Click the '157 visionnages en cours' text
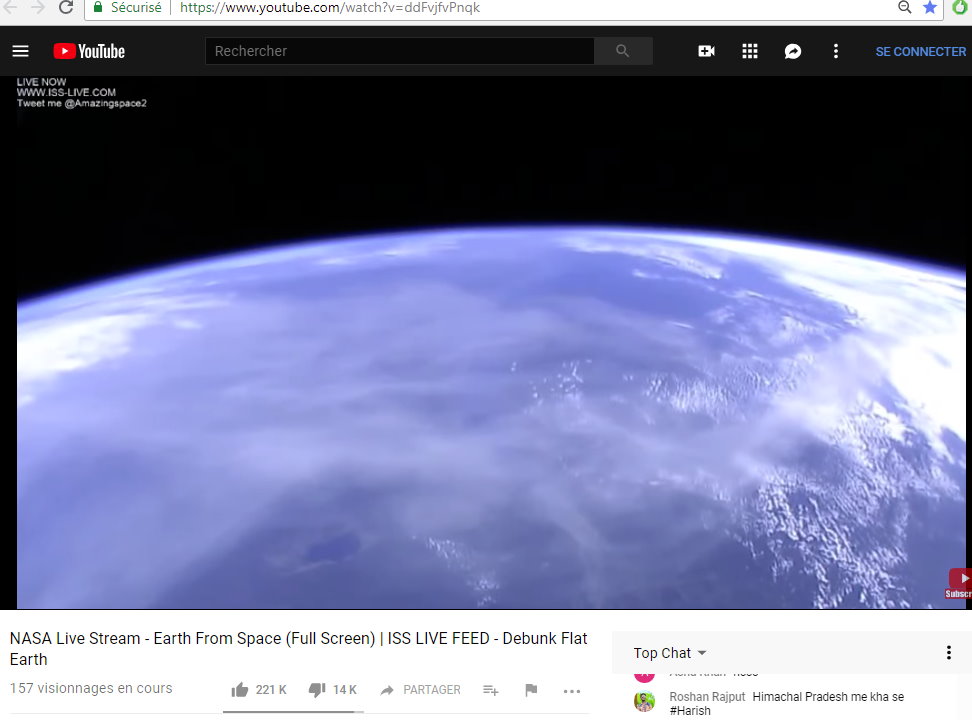The width and height of the screenshot is (972, 720). [x=91, y=688]
